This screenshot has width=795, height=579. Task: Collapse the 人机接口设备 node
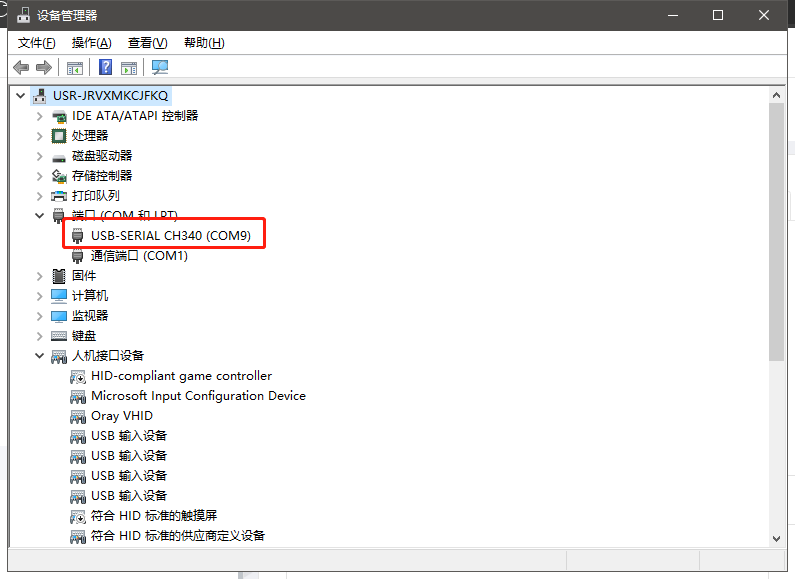pyautogui.click(x=40, y=356)
